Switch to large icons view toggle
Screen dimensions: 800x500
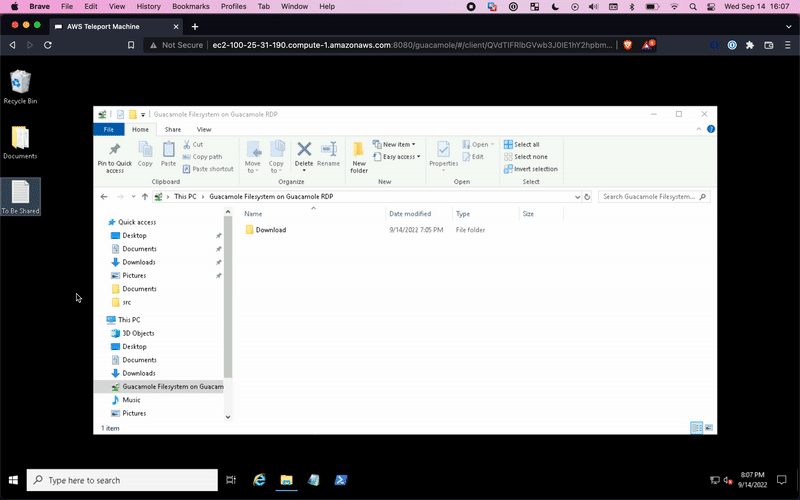[x=710, y=427]
